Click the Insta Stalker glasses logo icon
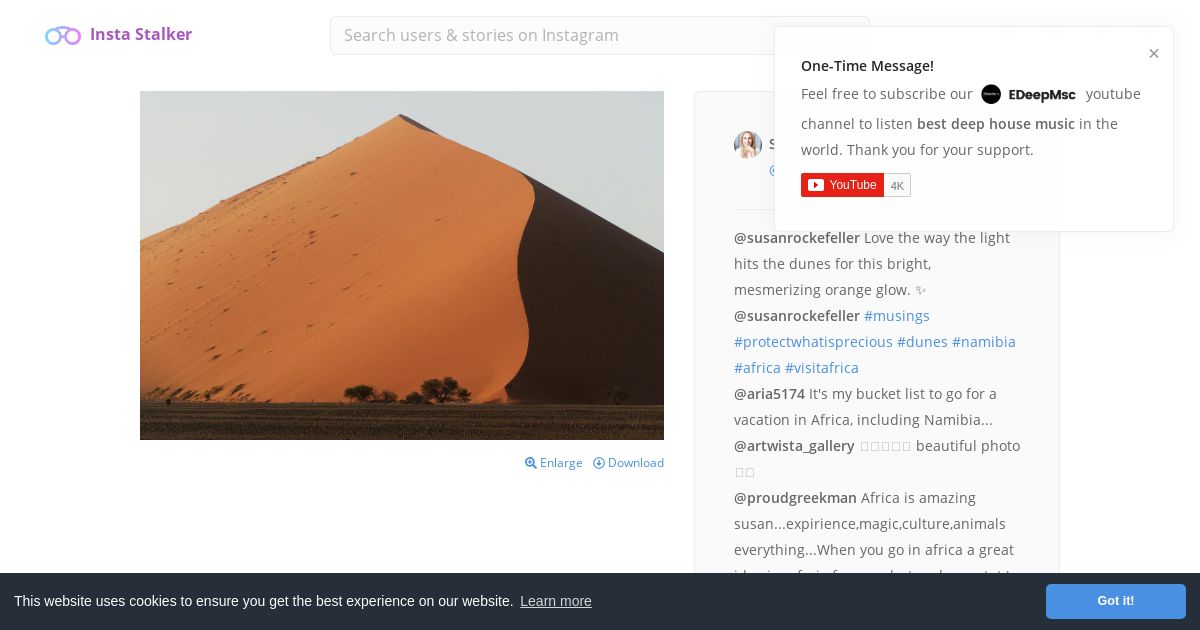This screenshot has height=630, width=1200. (x=63, y=36)
